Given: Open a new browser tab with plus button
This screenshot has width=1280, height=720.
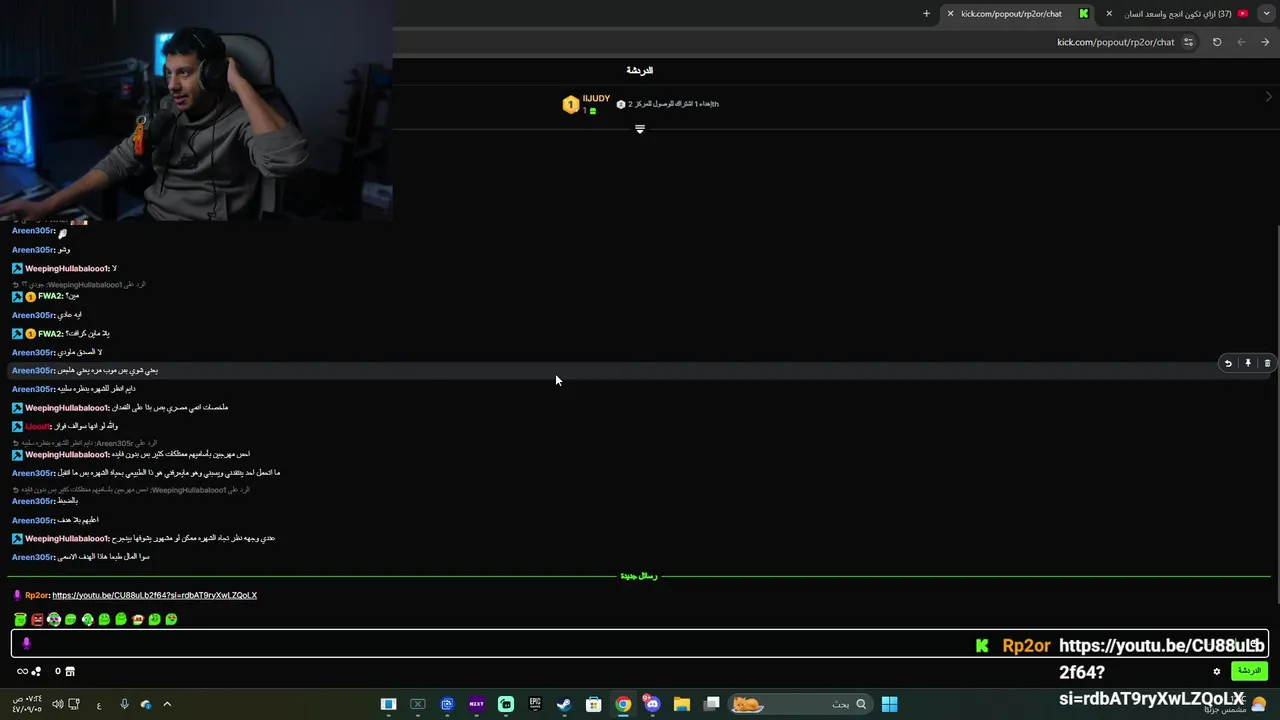Looking at the screenshot, I should click(x=926, y=14).
